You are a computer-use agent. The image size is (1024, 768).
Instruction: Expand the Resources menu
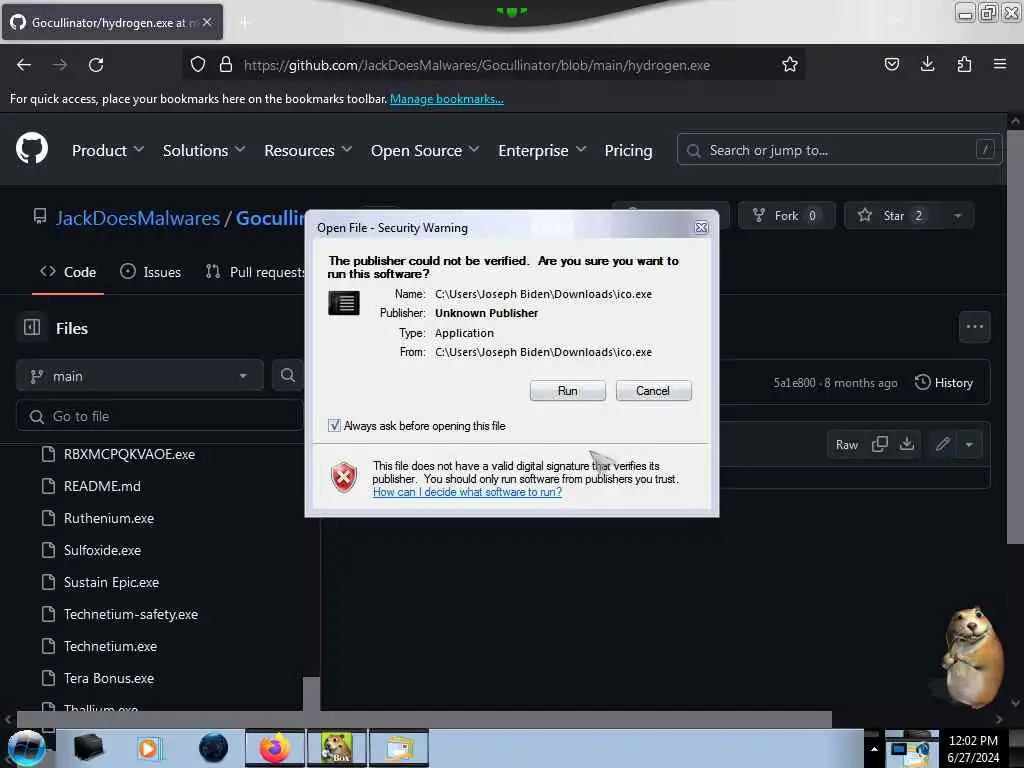(x=308, y=150)
